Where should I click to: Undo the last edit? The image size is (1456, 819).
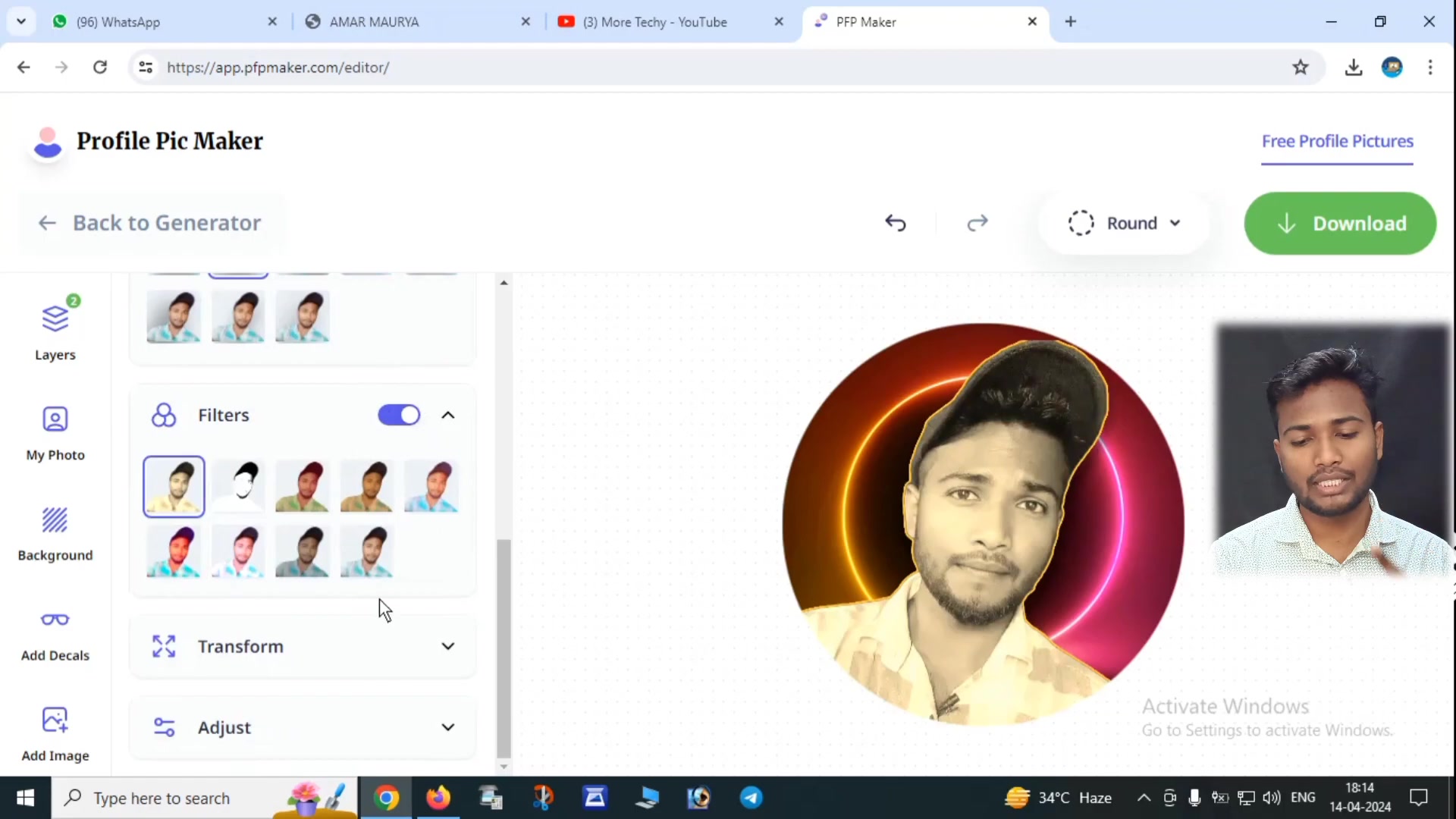tap(896, 223)
